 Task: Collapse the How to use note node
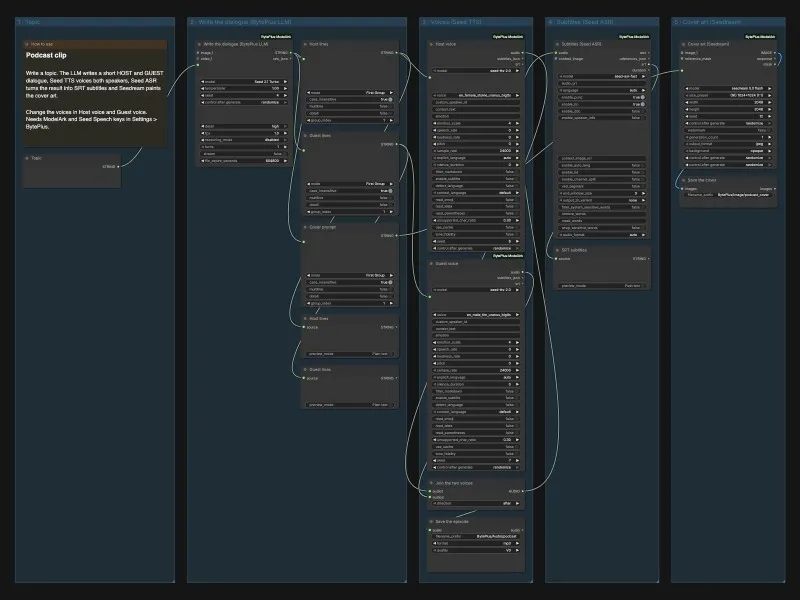pyautogui.click(x=27, y=44)
